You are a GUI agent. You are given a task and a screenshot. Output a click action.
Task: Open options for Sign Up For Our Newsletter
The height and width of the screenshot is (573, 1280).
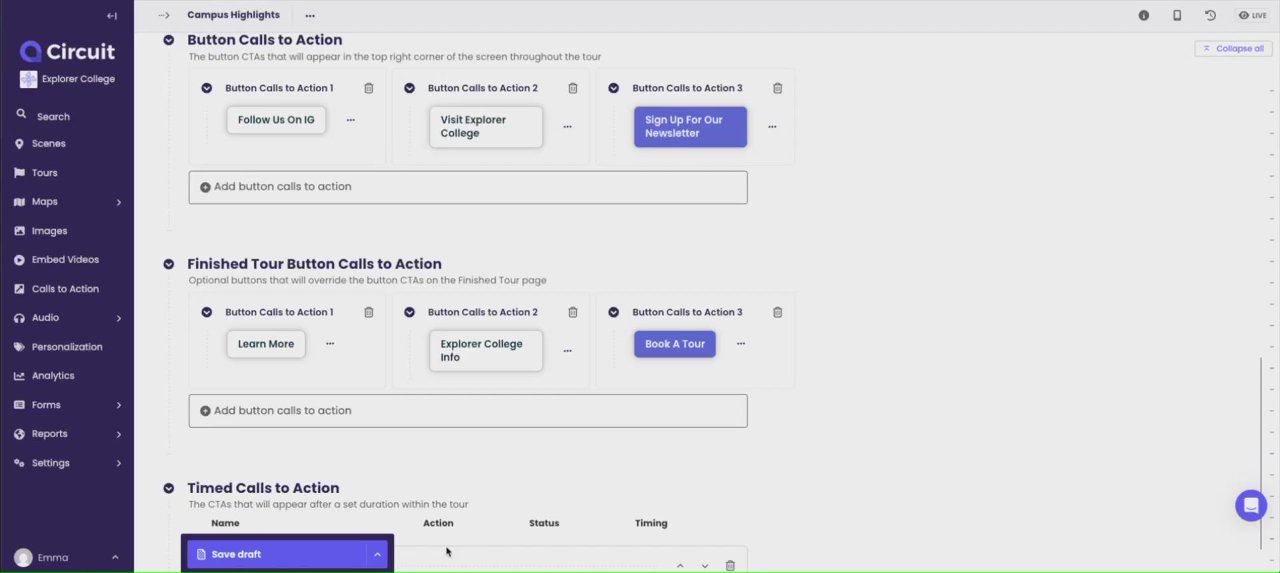772,127
